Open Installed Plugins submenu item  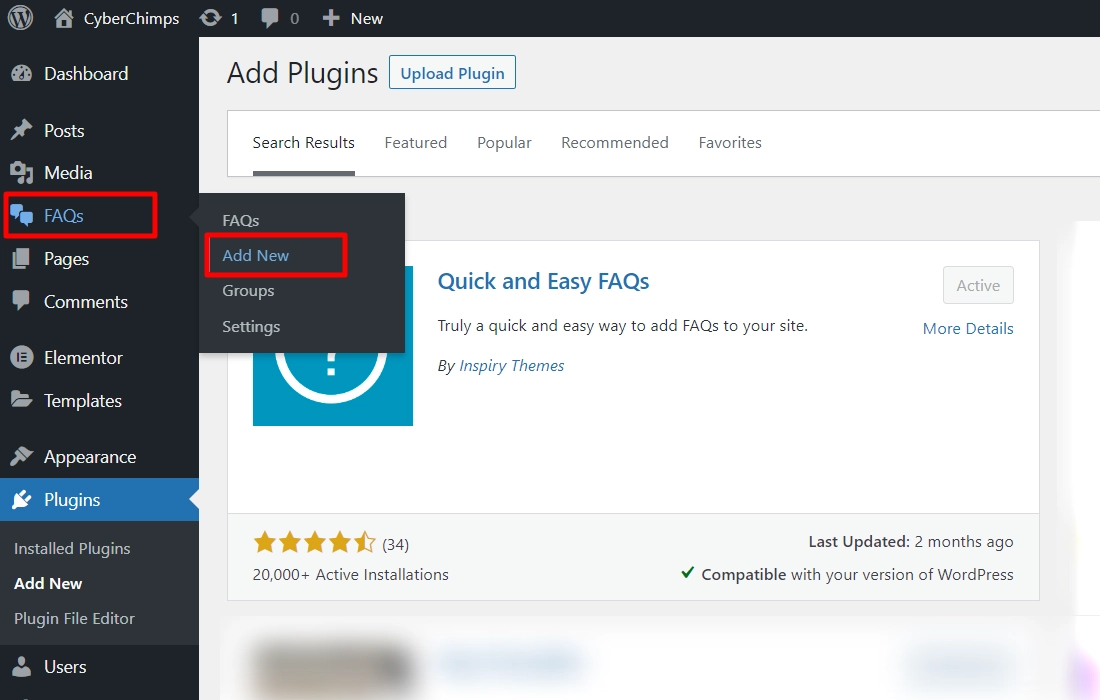point(72,548)
